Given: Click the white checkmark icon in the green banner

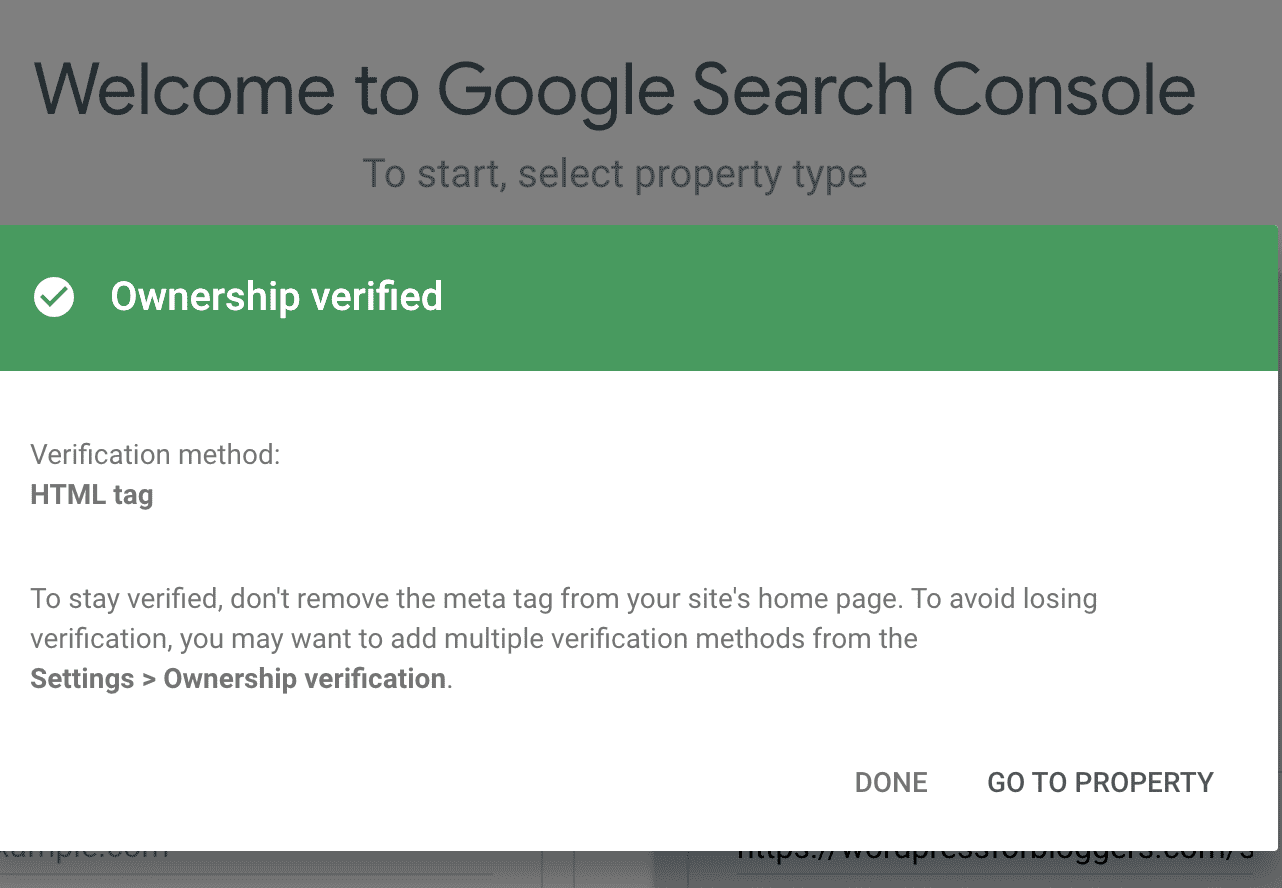Looking at the screenshot, I should [x=53, y=297].
